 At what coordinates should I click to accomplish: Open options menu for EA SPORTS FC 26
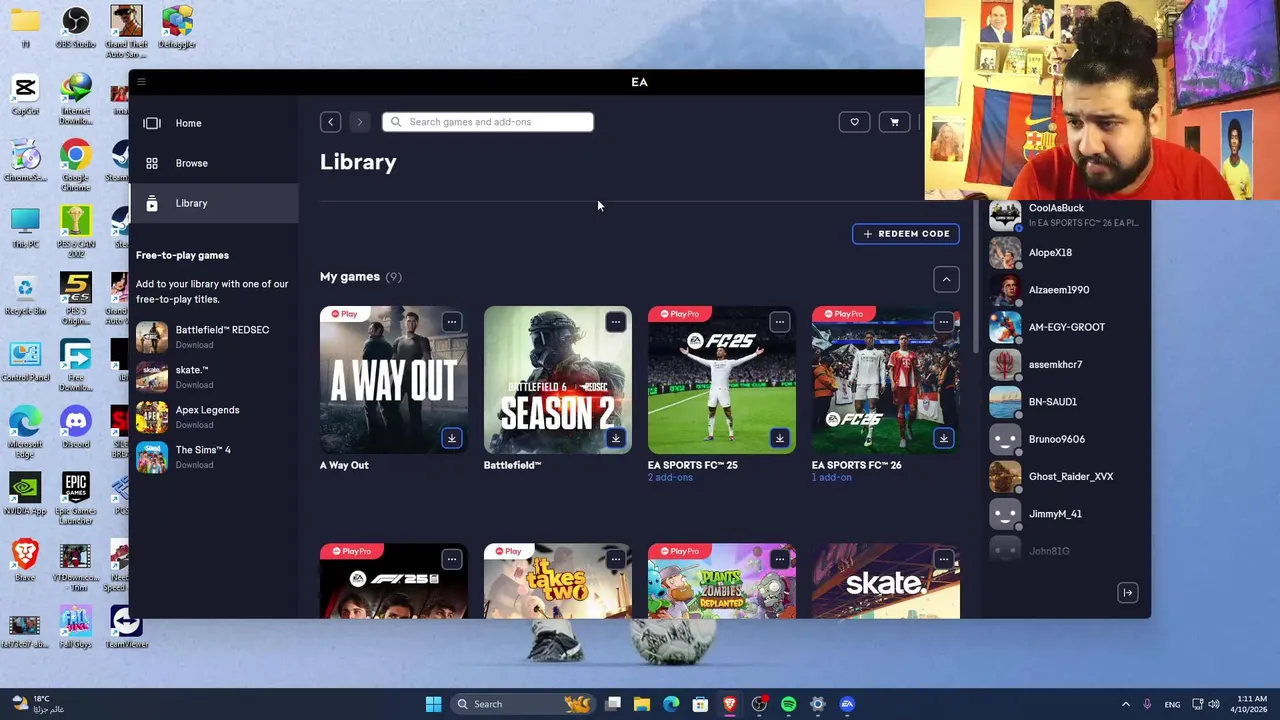pos(944,322)
